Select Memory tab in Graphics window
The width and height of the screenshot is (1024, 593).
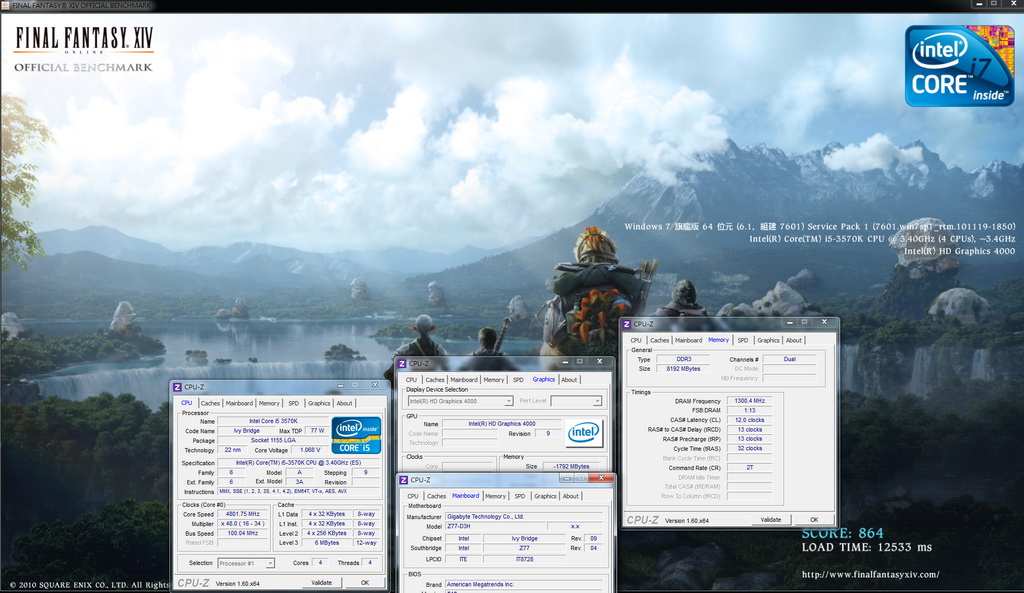[x=494, y=380]
